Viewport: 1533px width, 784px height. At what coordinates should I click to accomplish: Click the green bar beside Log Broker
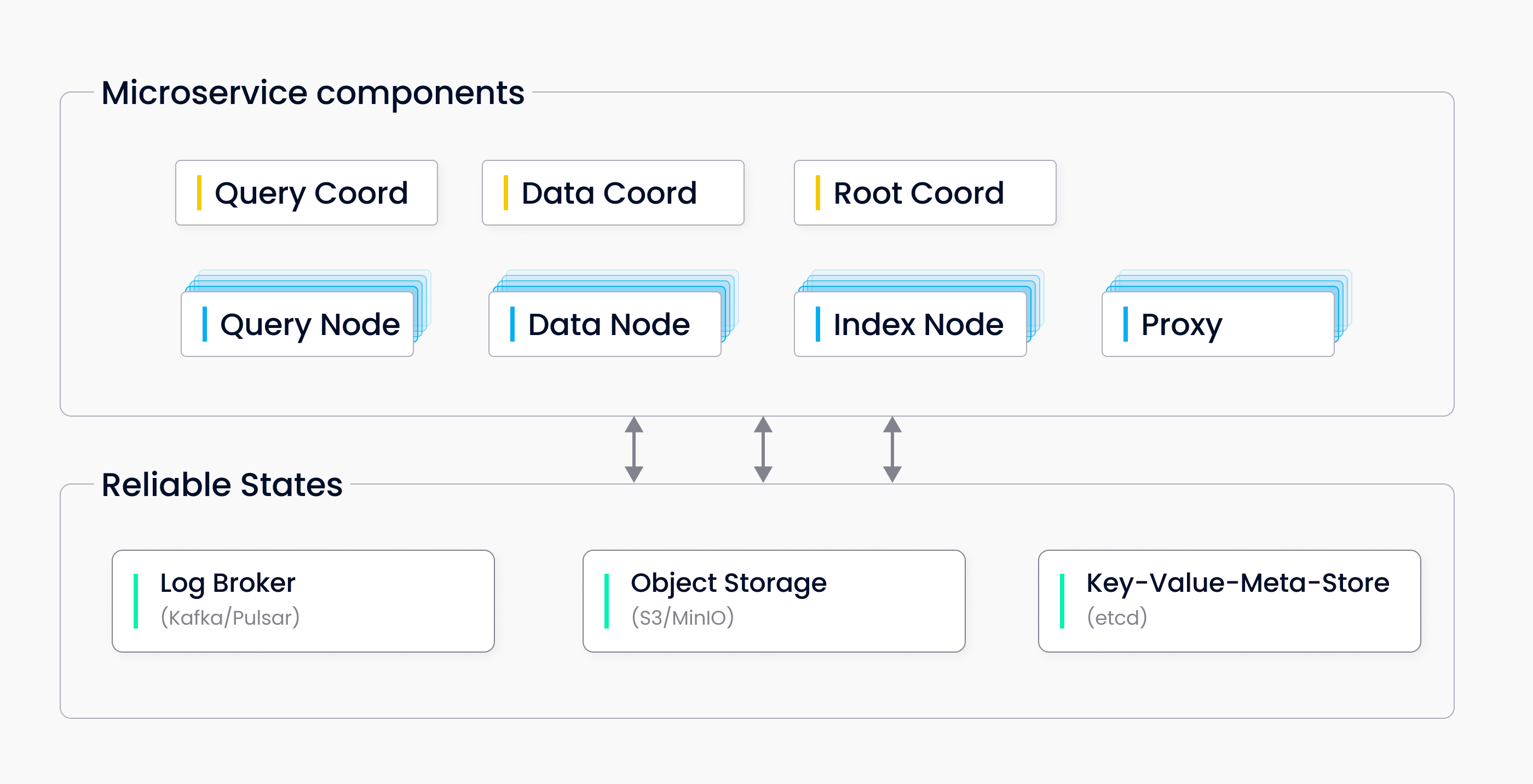pyautogui.click(x=136, y=601)
